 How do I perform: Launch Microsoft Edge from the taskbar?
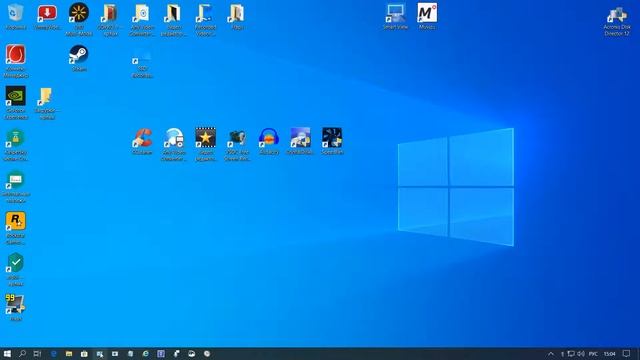(x=53, y=354)
